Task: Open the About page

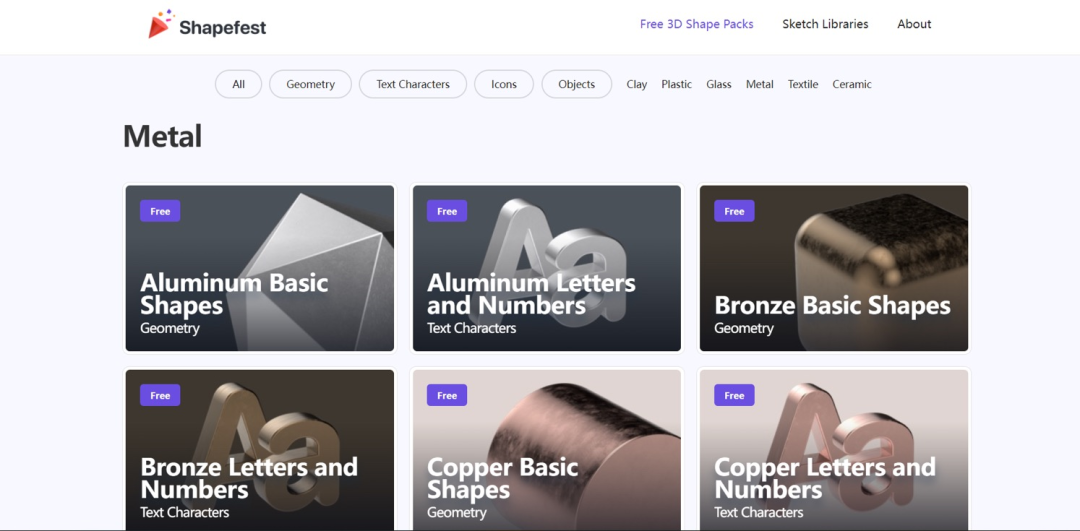Action: (914, 24)
